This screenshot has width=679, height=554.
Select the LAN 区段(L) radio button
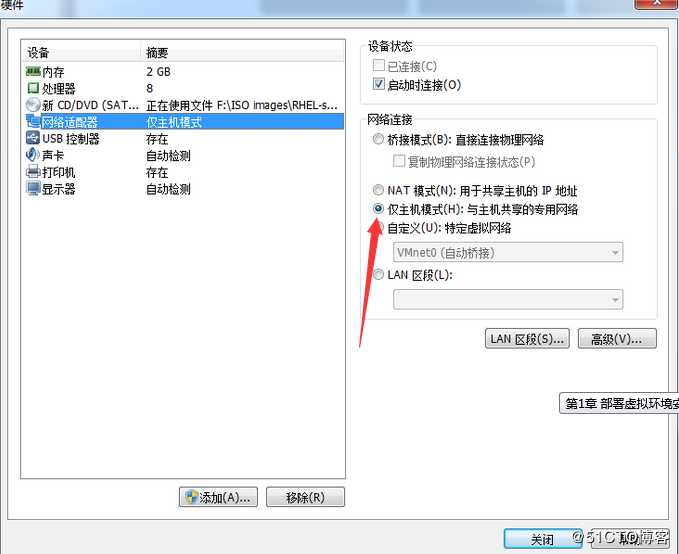point(378,275)
